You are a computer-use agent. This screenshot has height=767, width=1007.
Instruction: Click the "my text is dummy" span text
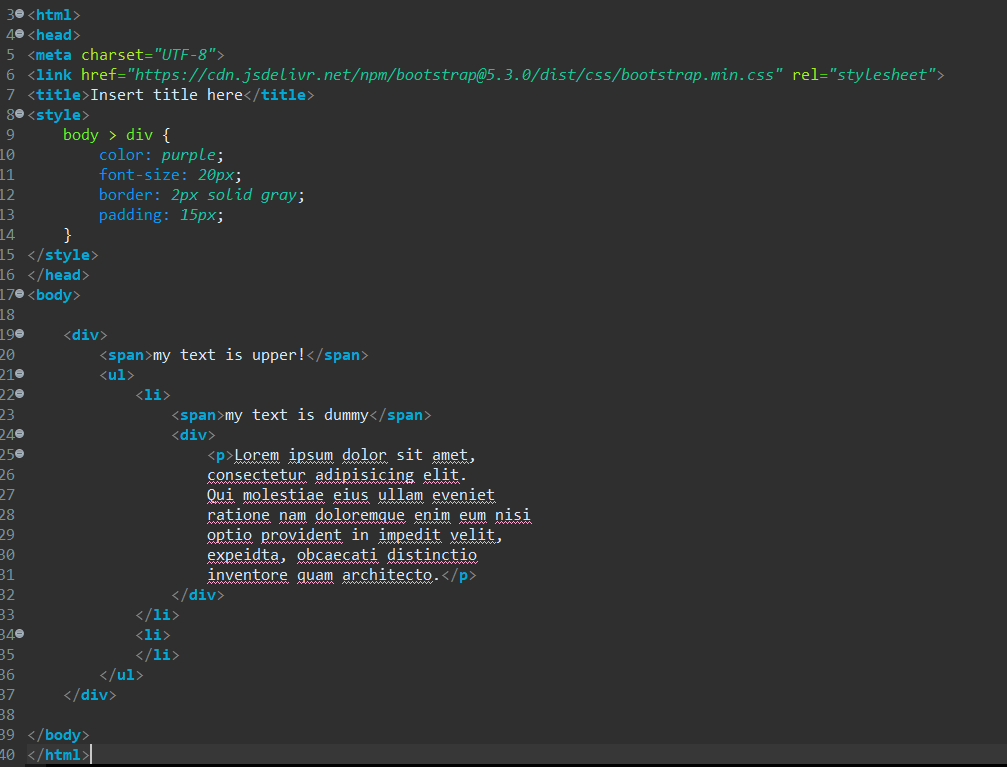click(297, 415)
